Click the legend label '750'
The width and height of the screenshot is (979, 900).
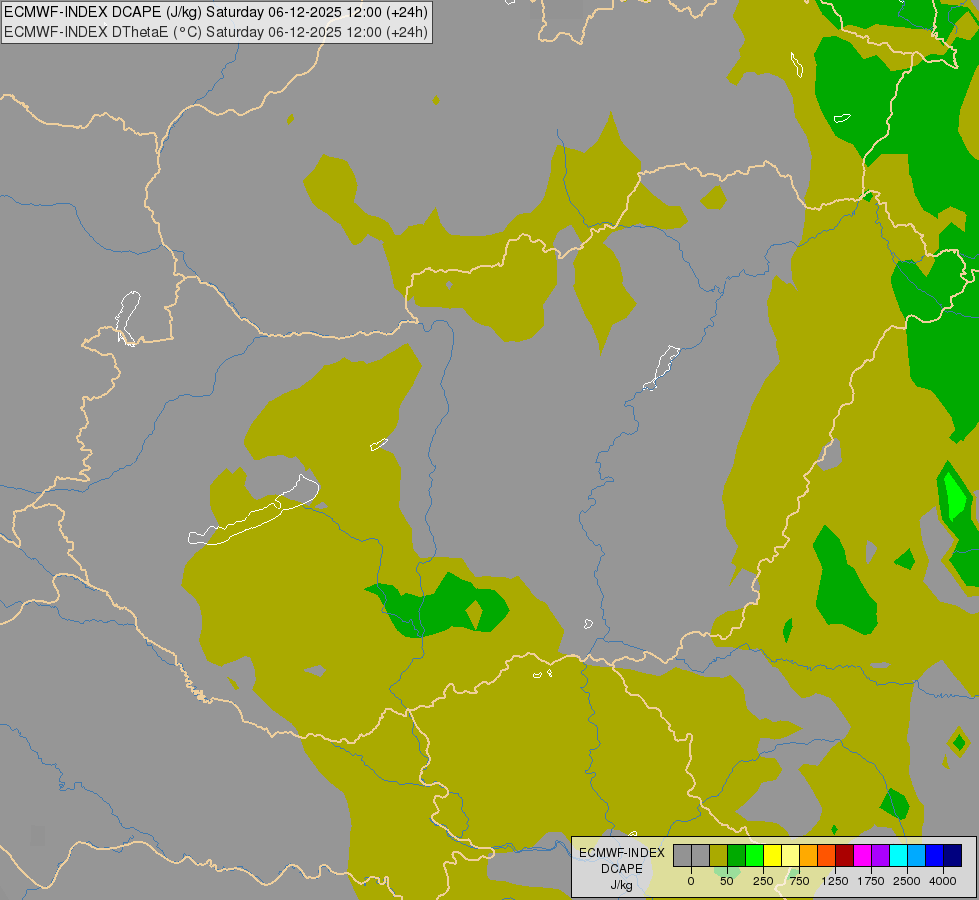point(799,881)
